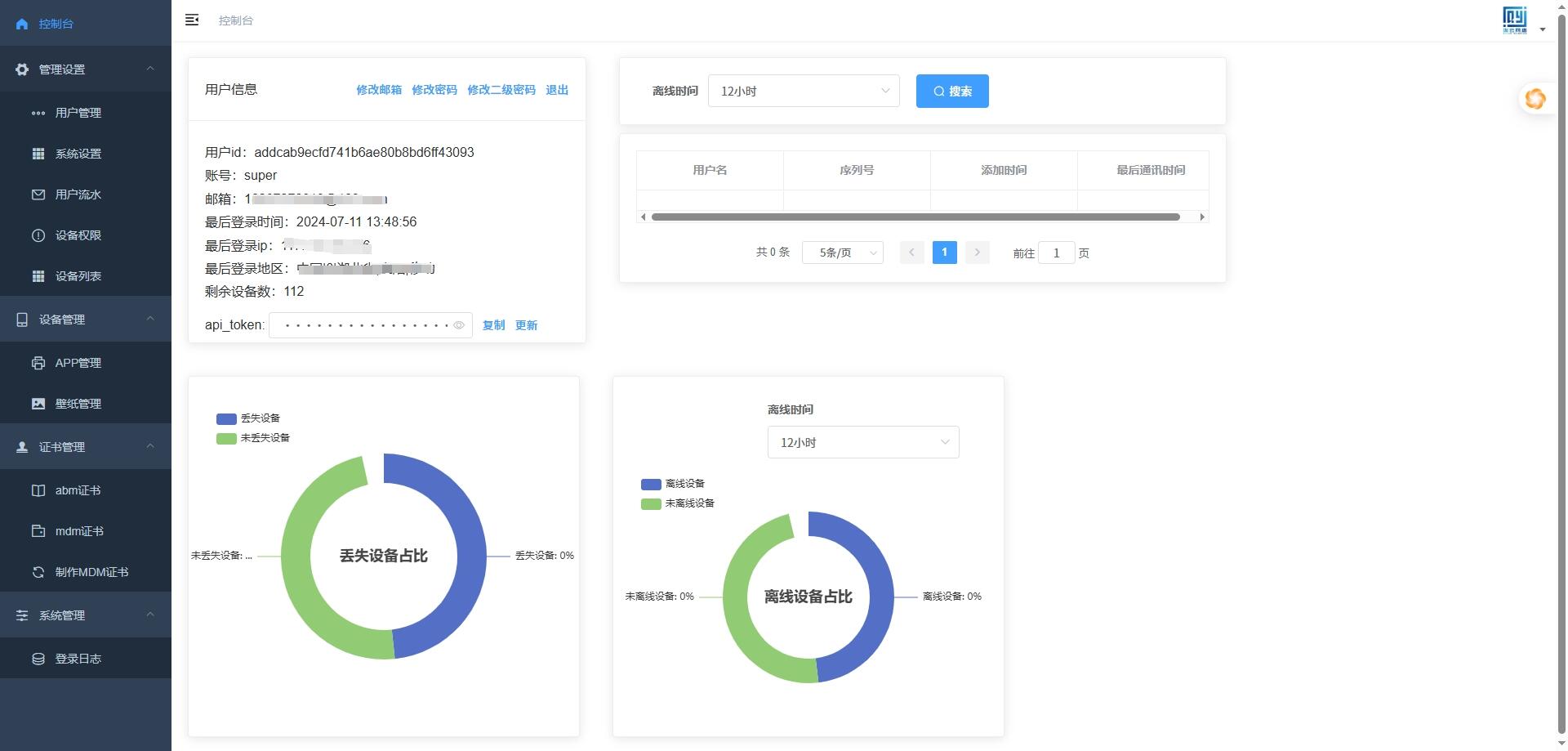
Task: Click the floating orange refresh icon
Action: point(1535,99)
